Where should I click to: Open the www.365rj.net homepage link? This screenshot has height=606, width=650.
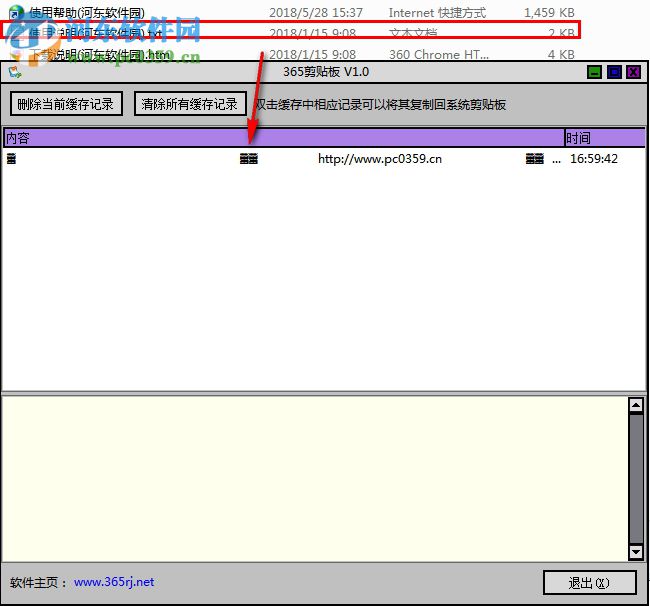click(x=114, y=582)
